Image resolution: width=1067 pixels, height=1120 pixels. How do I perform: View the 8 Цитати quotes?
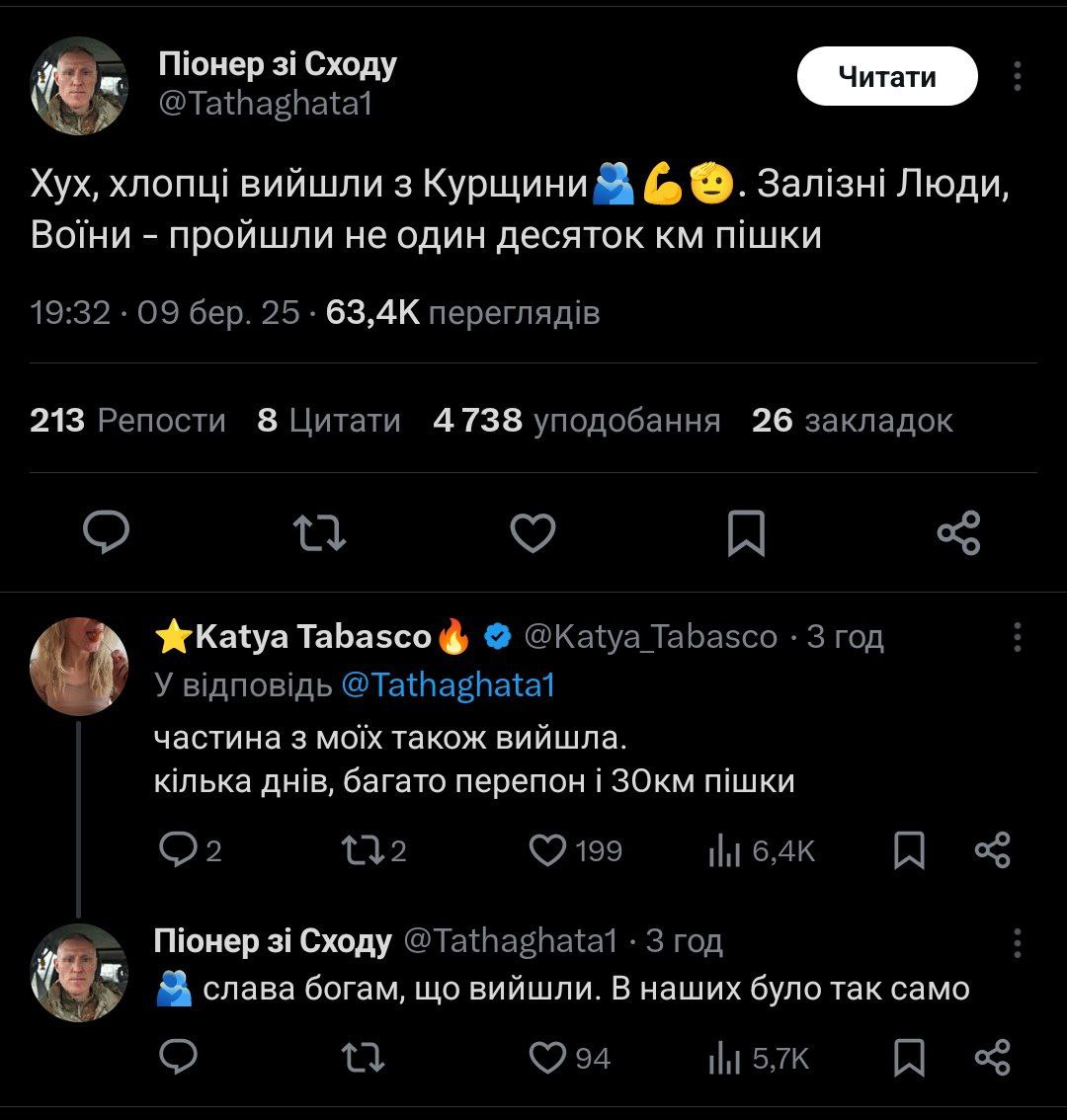point(329,421)
